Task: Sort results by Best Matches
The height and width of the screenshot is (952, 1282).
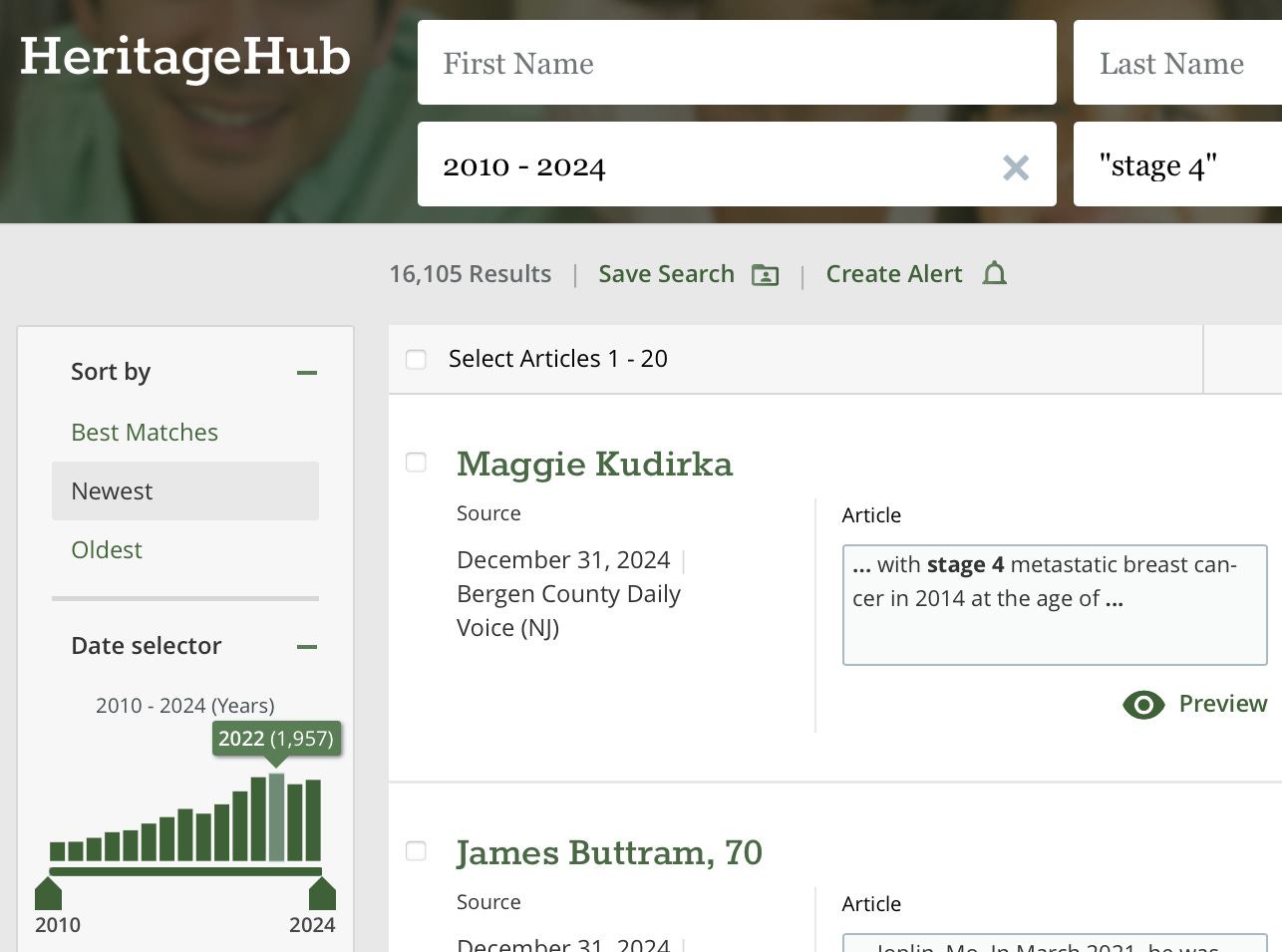Action: [x=145, y=433]
